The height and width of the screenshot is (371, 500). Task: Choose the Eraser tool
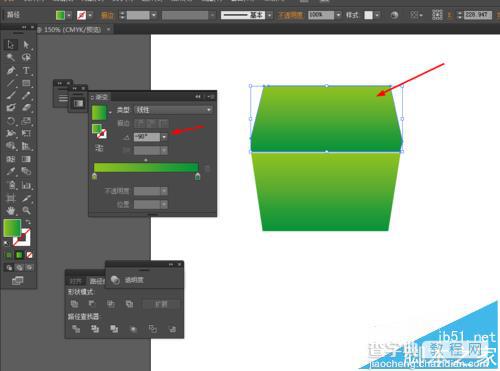[x=26, y=108]
